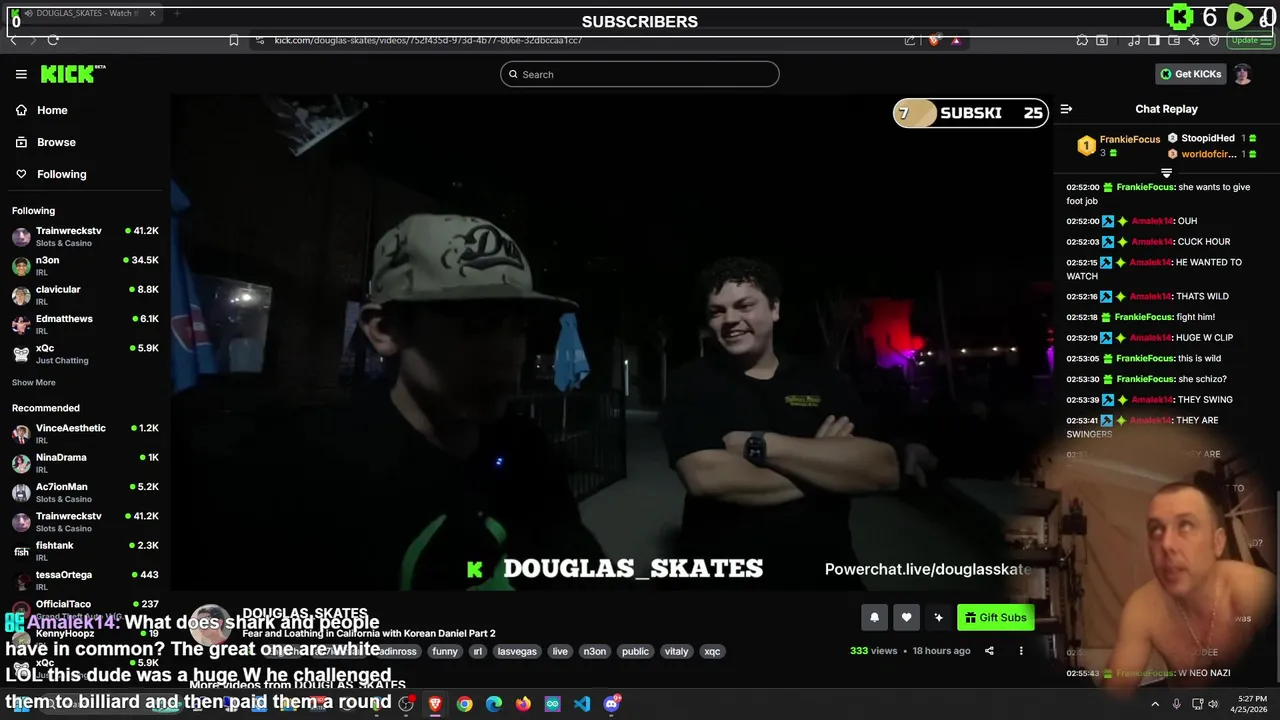Click the bookmark icon in address bar
1280x720 pixels.
(x=233, y=40)
